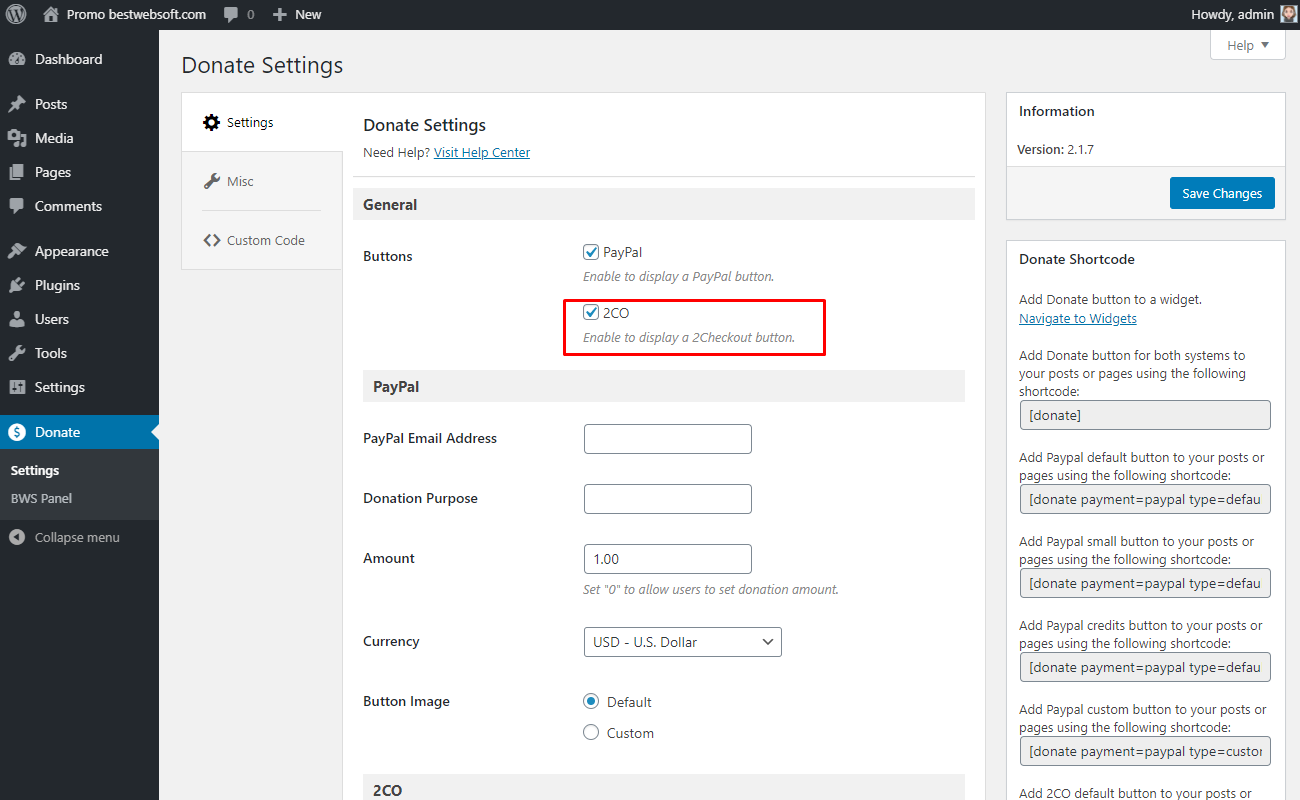Open the Media menu item

(79, 138)
